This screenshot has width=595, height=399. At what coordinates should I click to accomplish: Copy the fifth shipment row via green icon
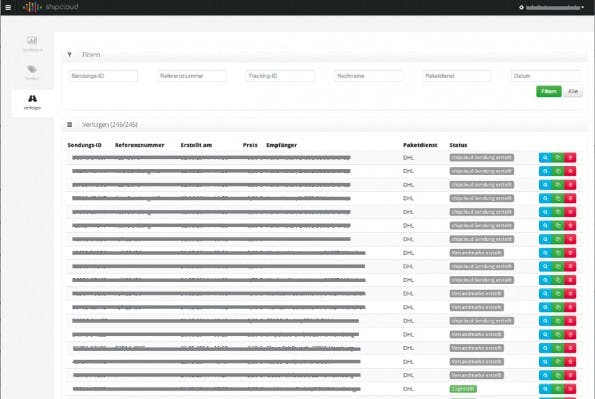[558, 212]
